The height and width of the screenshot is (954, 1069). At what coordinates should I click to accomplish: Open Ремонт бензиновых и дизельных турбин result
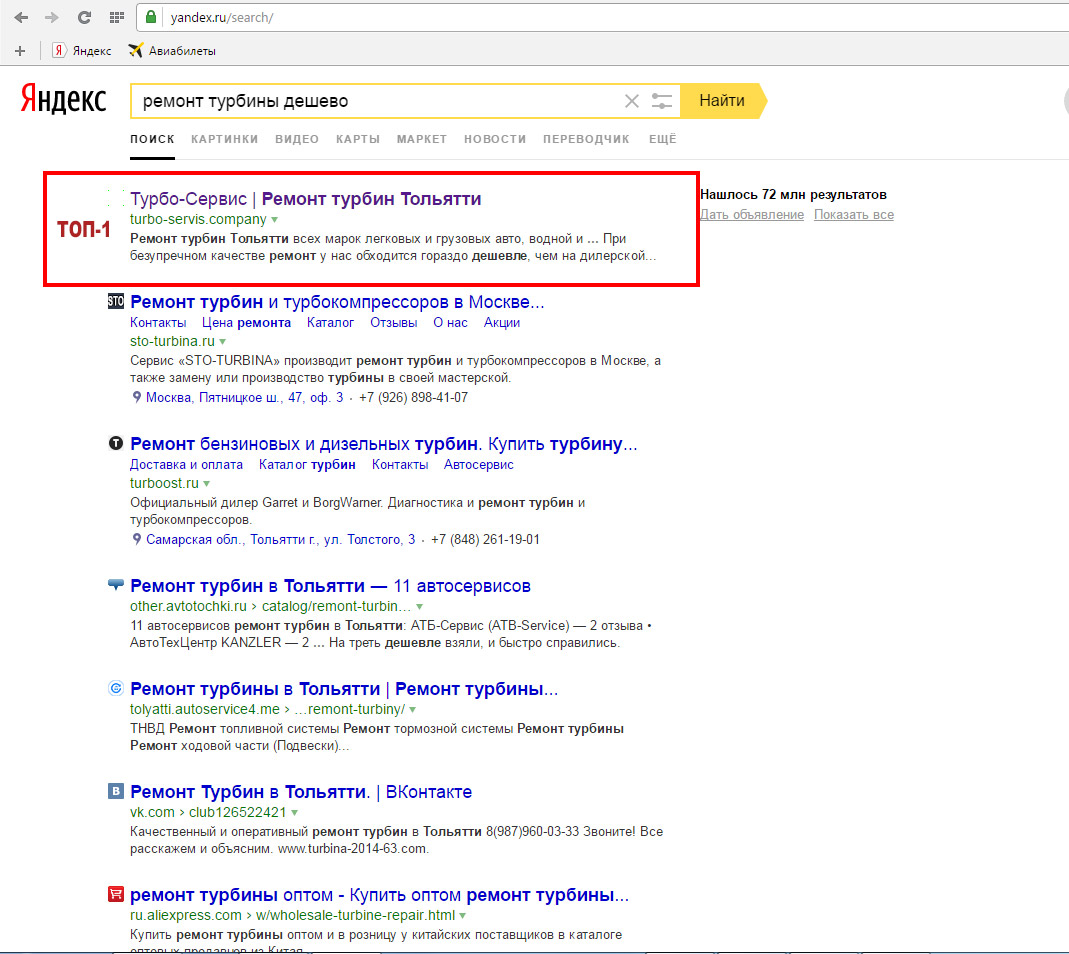[x=384, y=444]
